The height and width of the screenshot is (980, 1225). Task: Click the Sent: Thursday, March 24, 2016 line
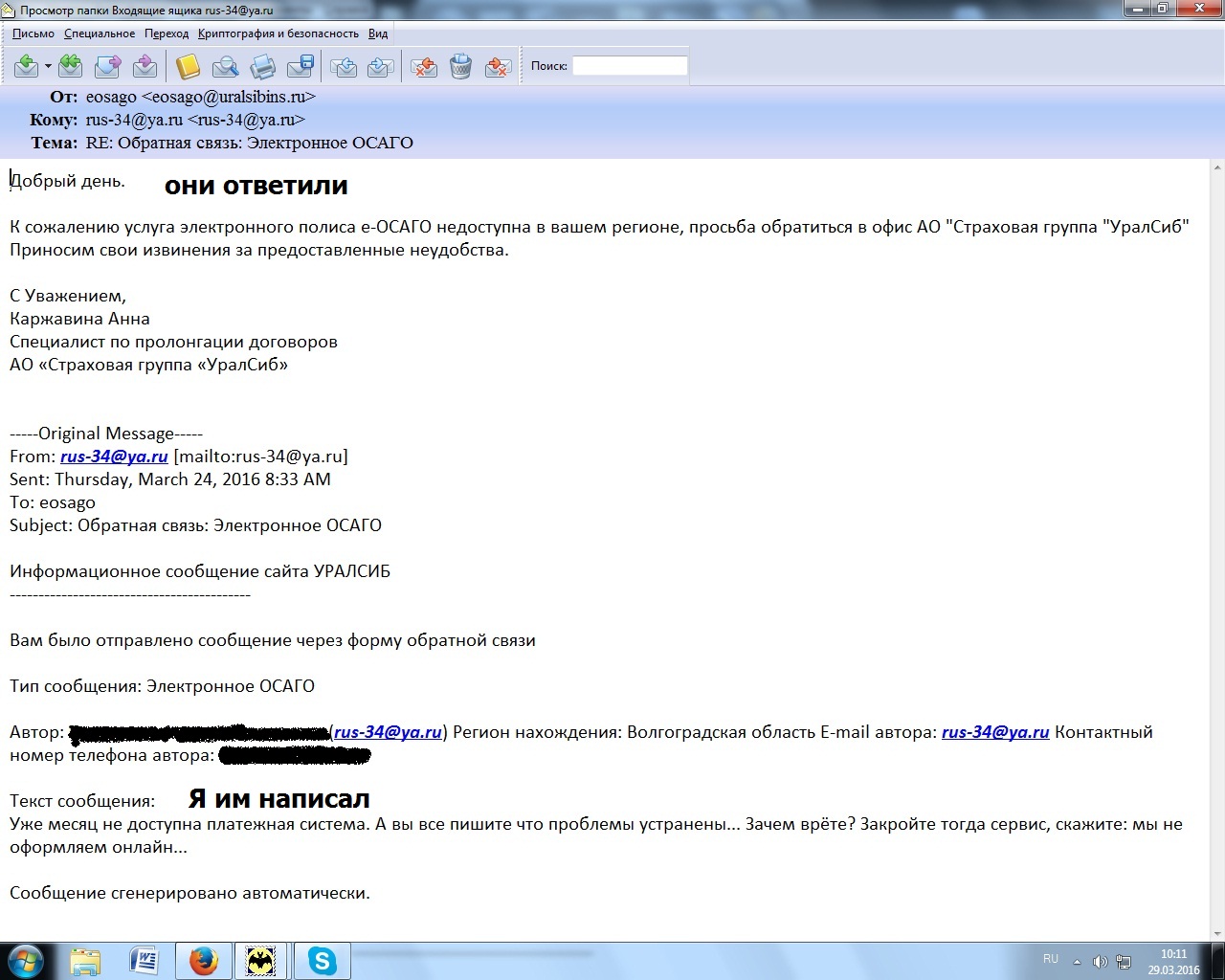pyautogui.click(x=170, y=479)
